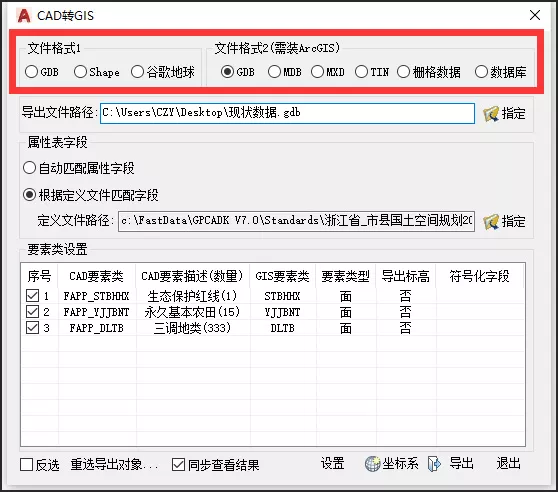
Task: Click the 退出 exit button
Action: coord(509,464)
